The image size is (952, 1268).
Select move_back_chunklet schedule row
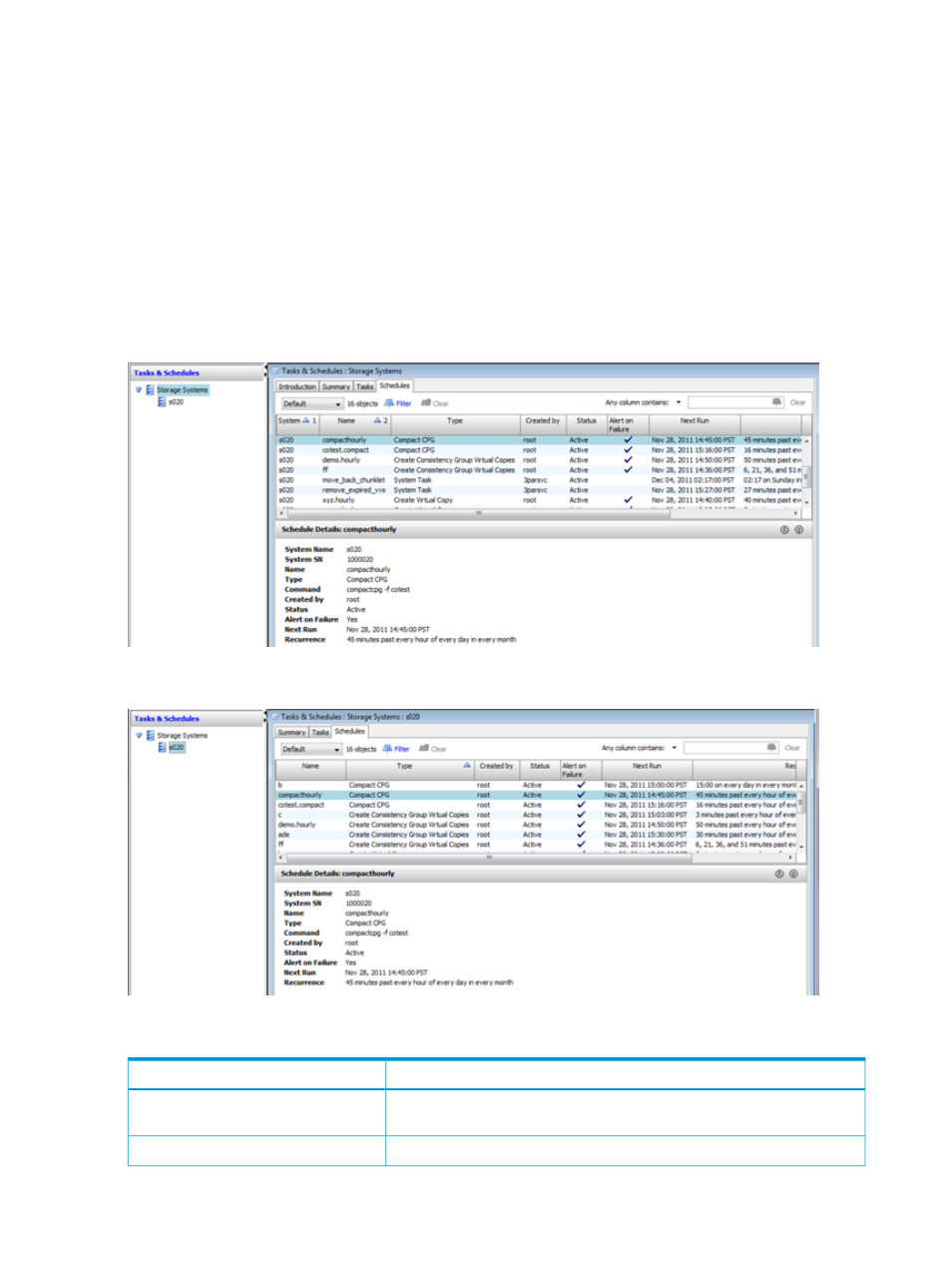point(539,480)
